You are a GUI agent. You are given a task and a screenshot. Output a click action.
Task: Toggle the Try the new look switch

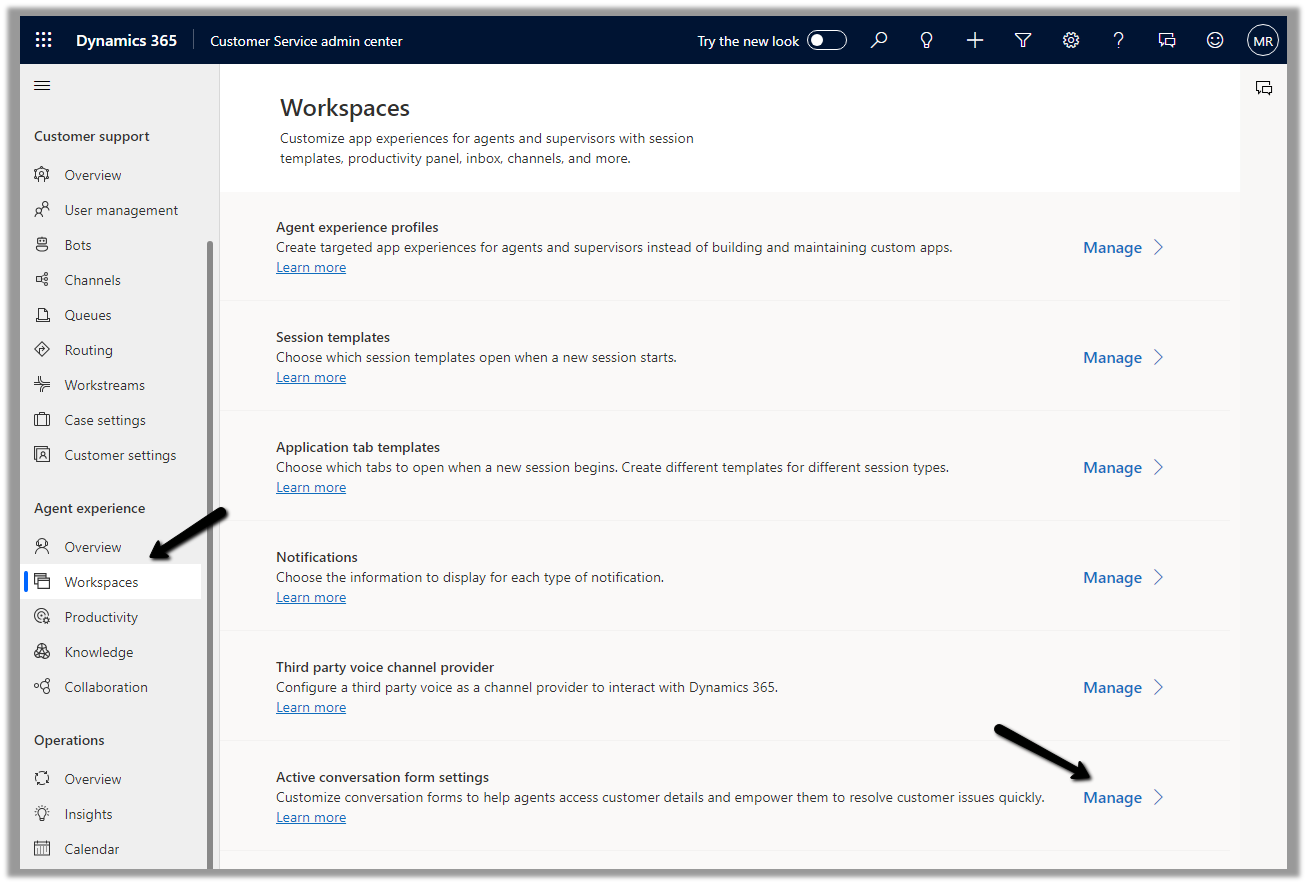tap(827, 40)
